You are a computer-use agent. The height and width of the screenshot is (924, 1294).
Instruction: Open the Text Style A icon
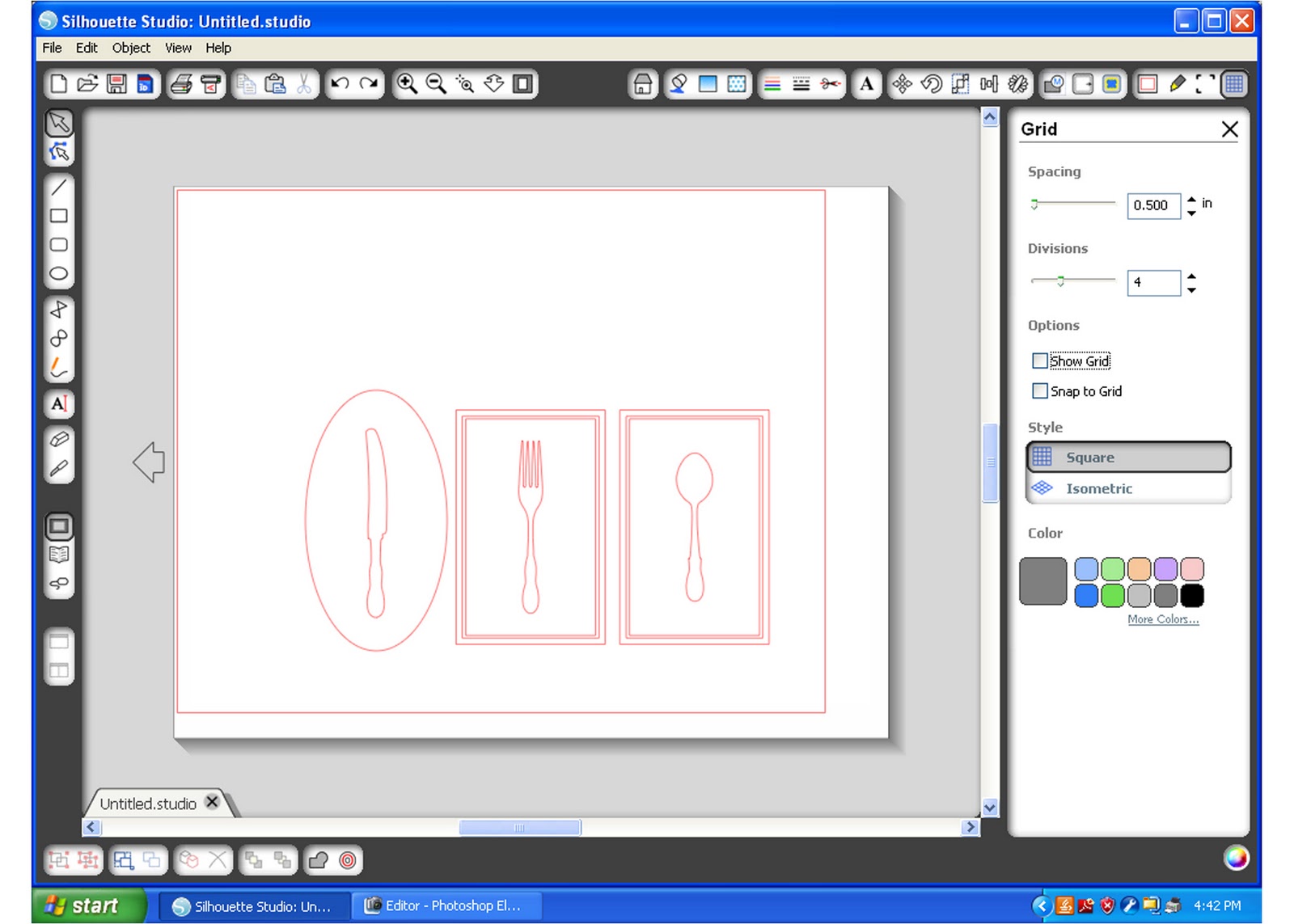867,84
